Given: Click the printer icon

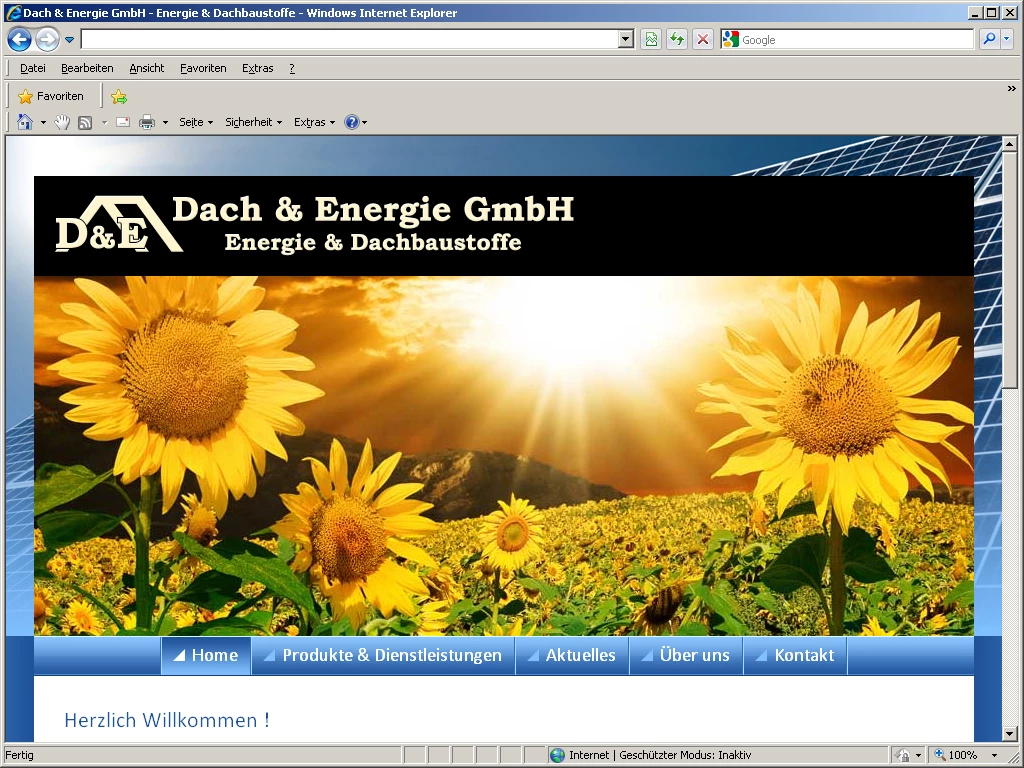Looking at the screenshot, I should tap(147, 122).
